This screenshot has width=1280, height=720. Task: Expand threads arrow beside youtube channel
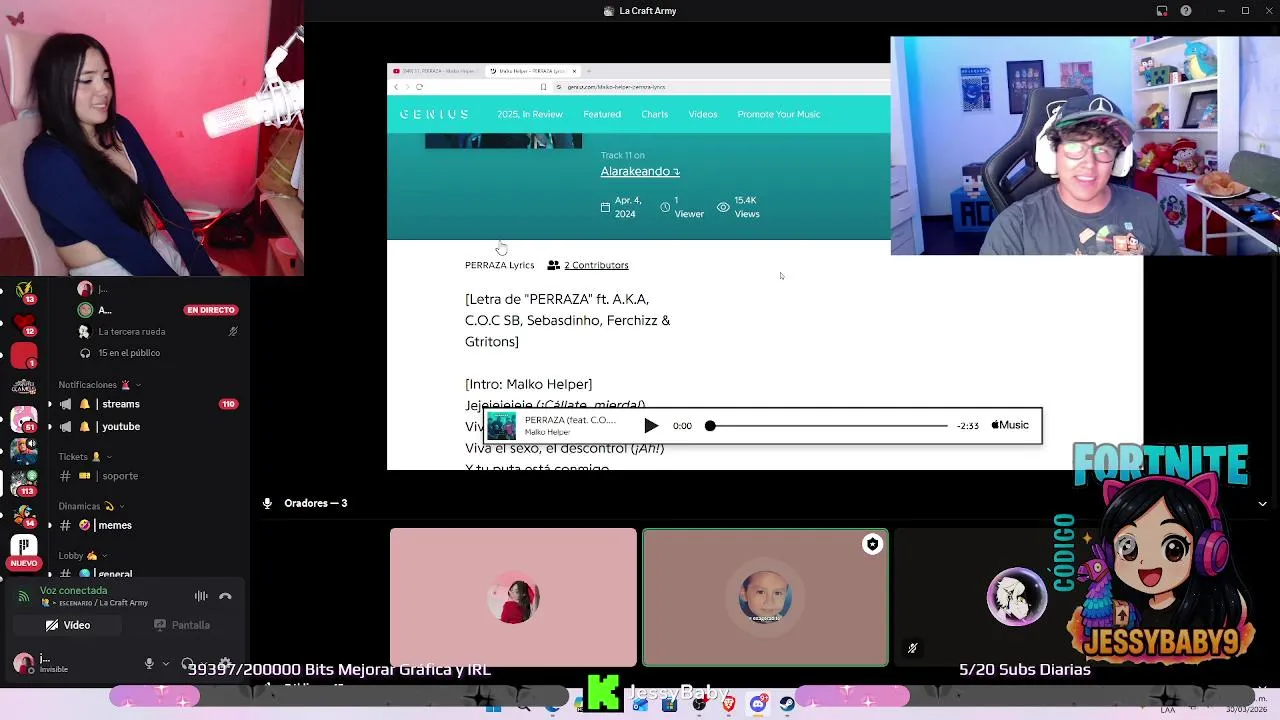pyautogui.click(x=49, y=426)
